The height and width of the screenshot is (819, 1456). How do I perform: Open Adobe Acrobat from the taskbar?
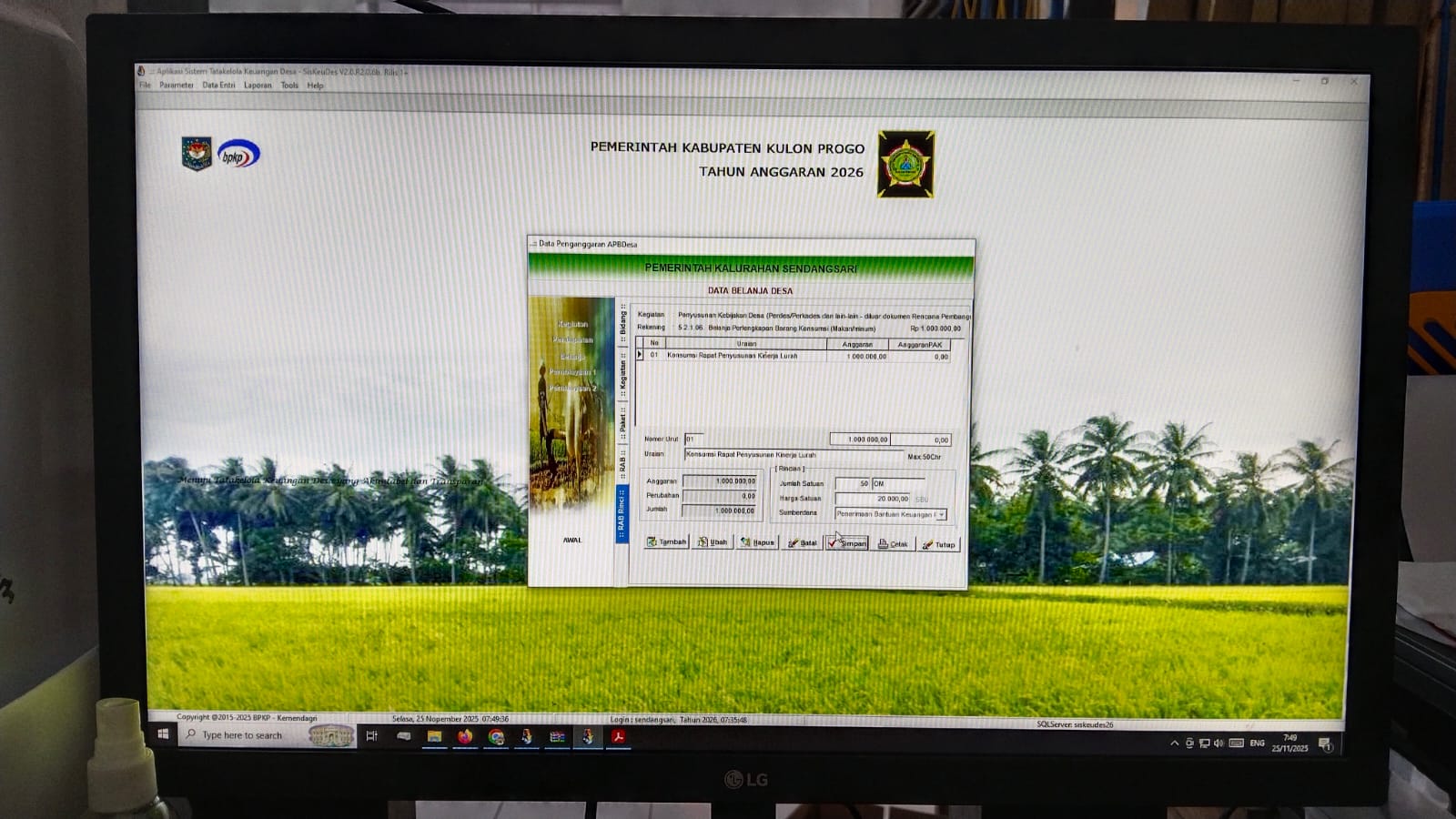619,736
